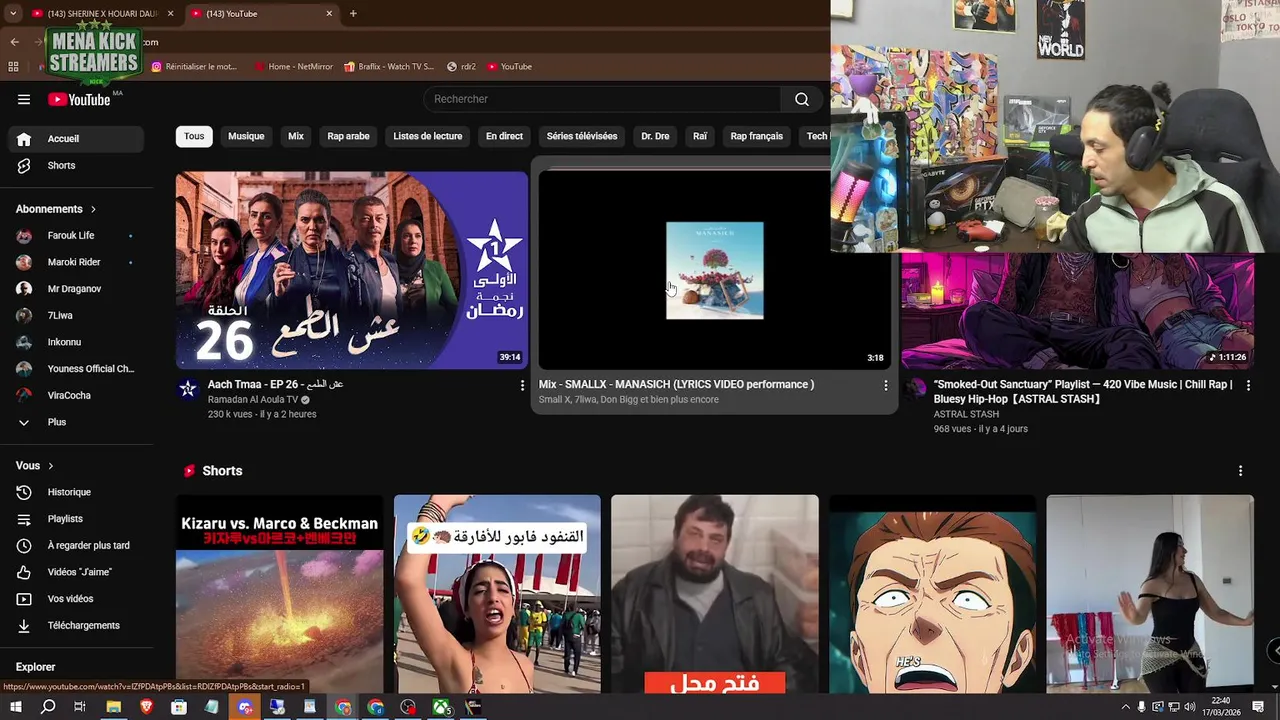Open the YouTube bookmark in bookmarks bar
Screen dimensions: 1280x720
coord(510,67)
